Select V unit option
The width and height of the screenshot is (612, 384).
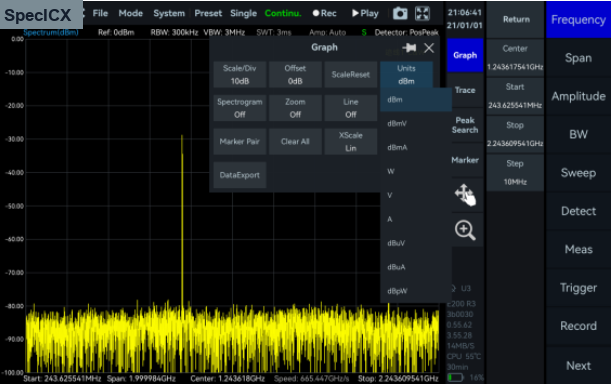416,195
